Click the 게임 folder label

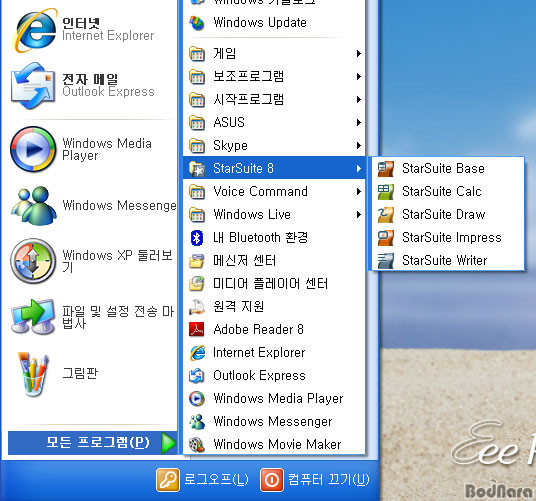pyautogui.click(x=225, y=54)
